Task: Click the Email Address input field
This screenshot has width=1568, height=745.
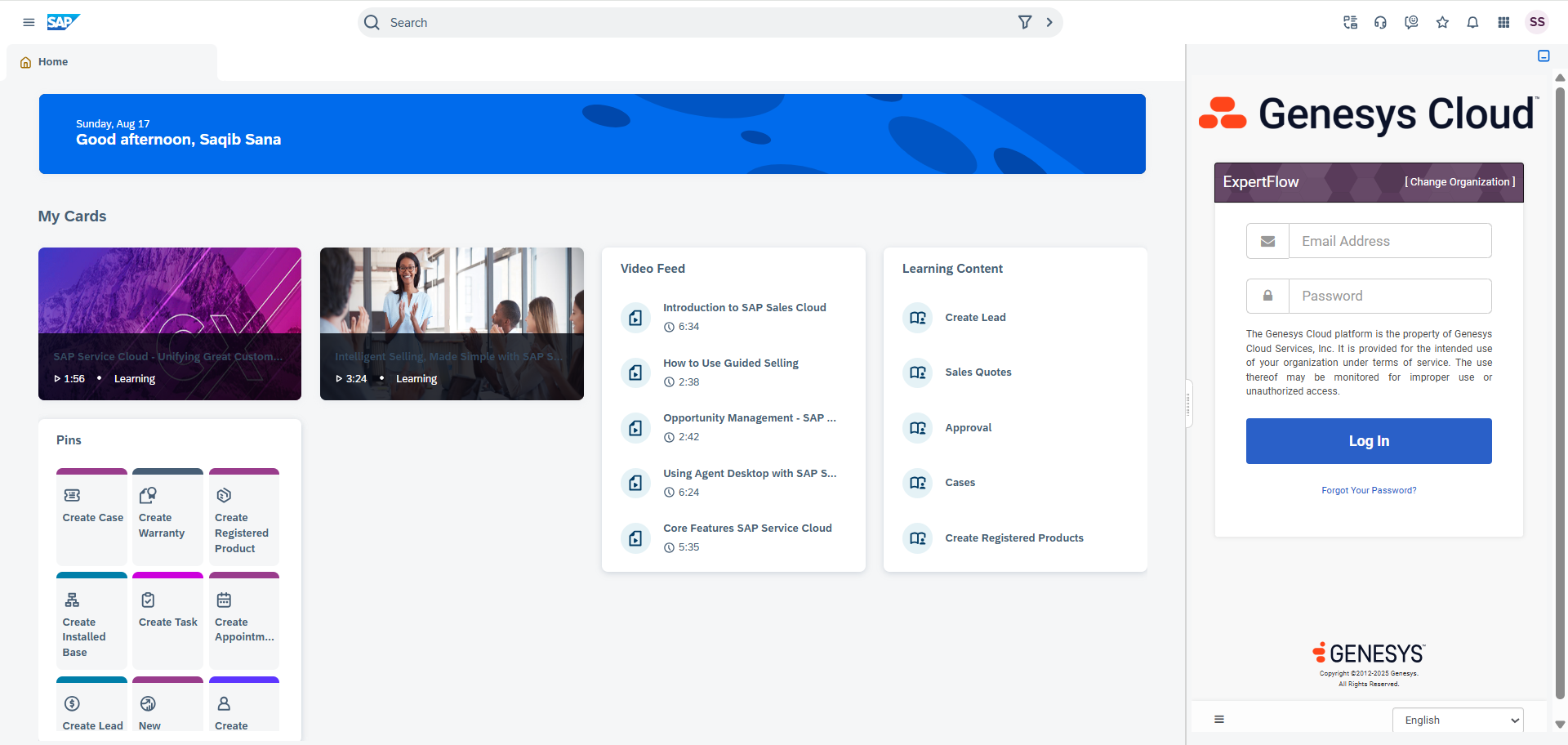Action: click(1389, 241)
